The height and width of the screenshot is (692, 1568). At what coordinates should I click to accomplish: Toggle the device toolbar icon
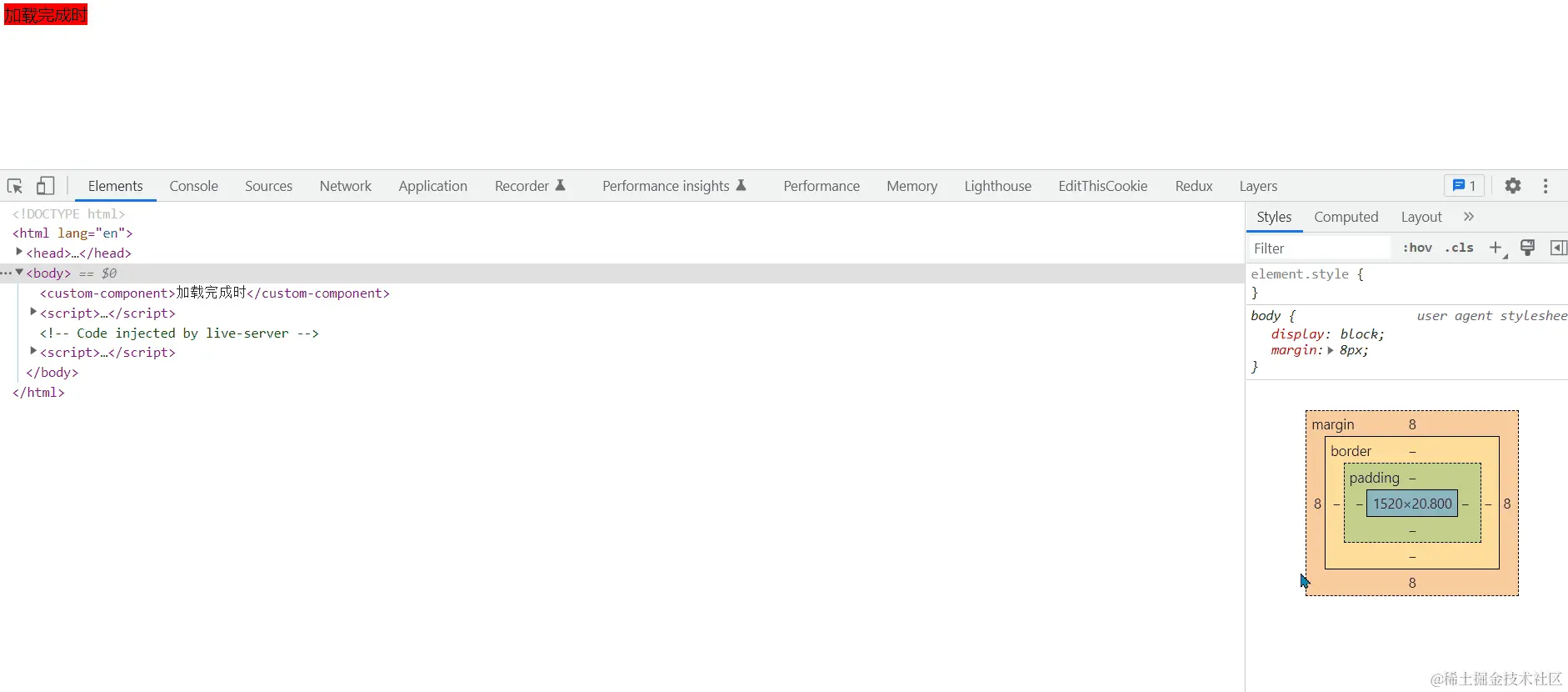tap(46, 186)
